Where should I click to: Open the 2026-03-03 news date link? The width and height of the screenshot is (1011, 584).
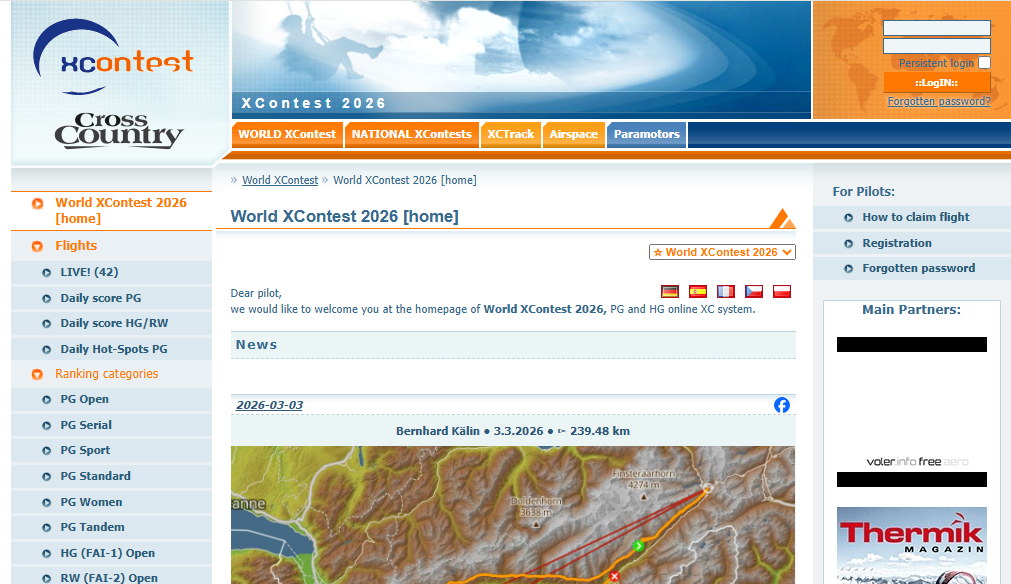click(270, 405)
